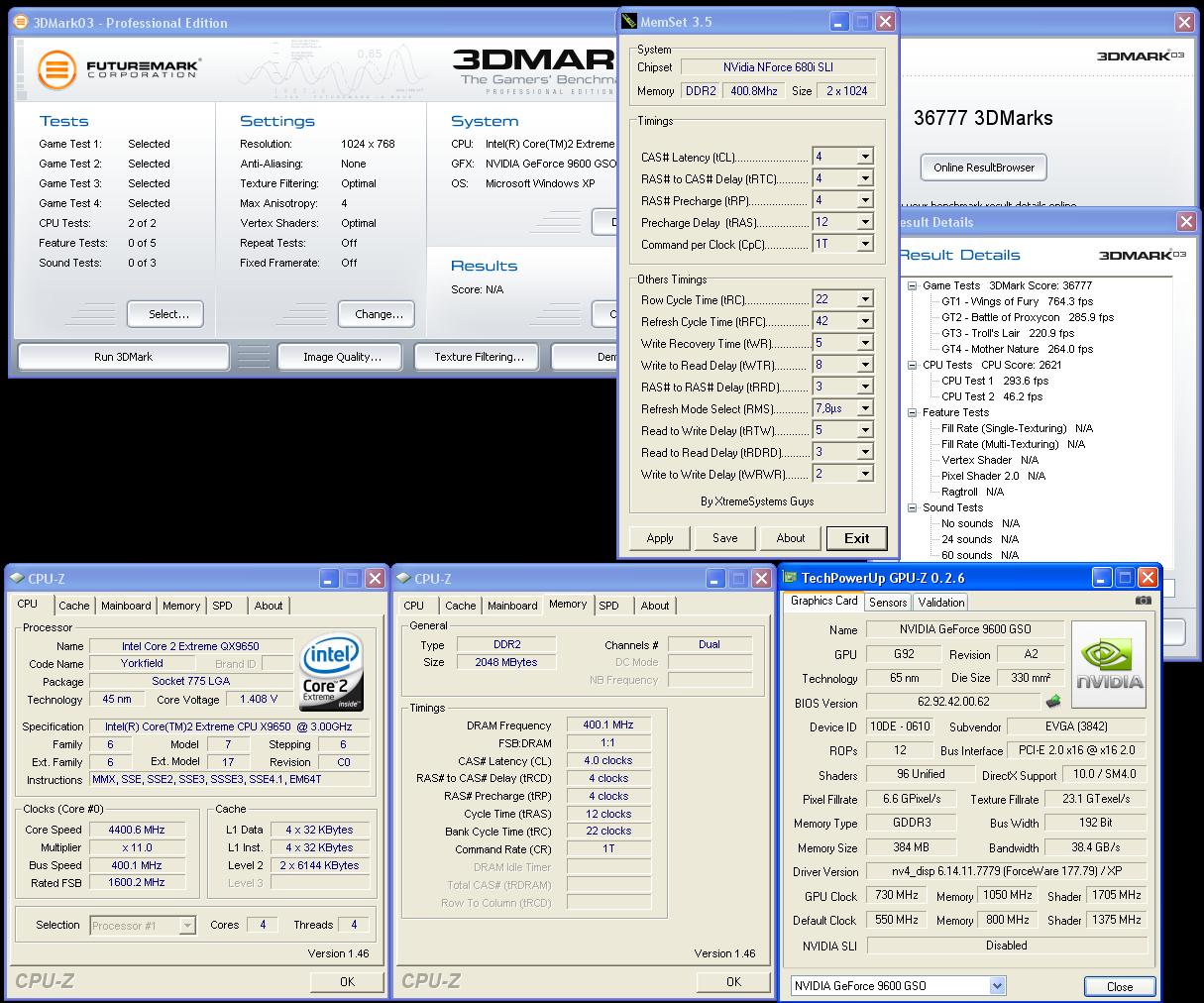This screenshot has height=1003, width=1204.
Task: Click the Intel Core 2 Extreme QX9650 name field
Action: pos(190,645)
